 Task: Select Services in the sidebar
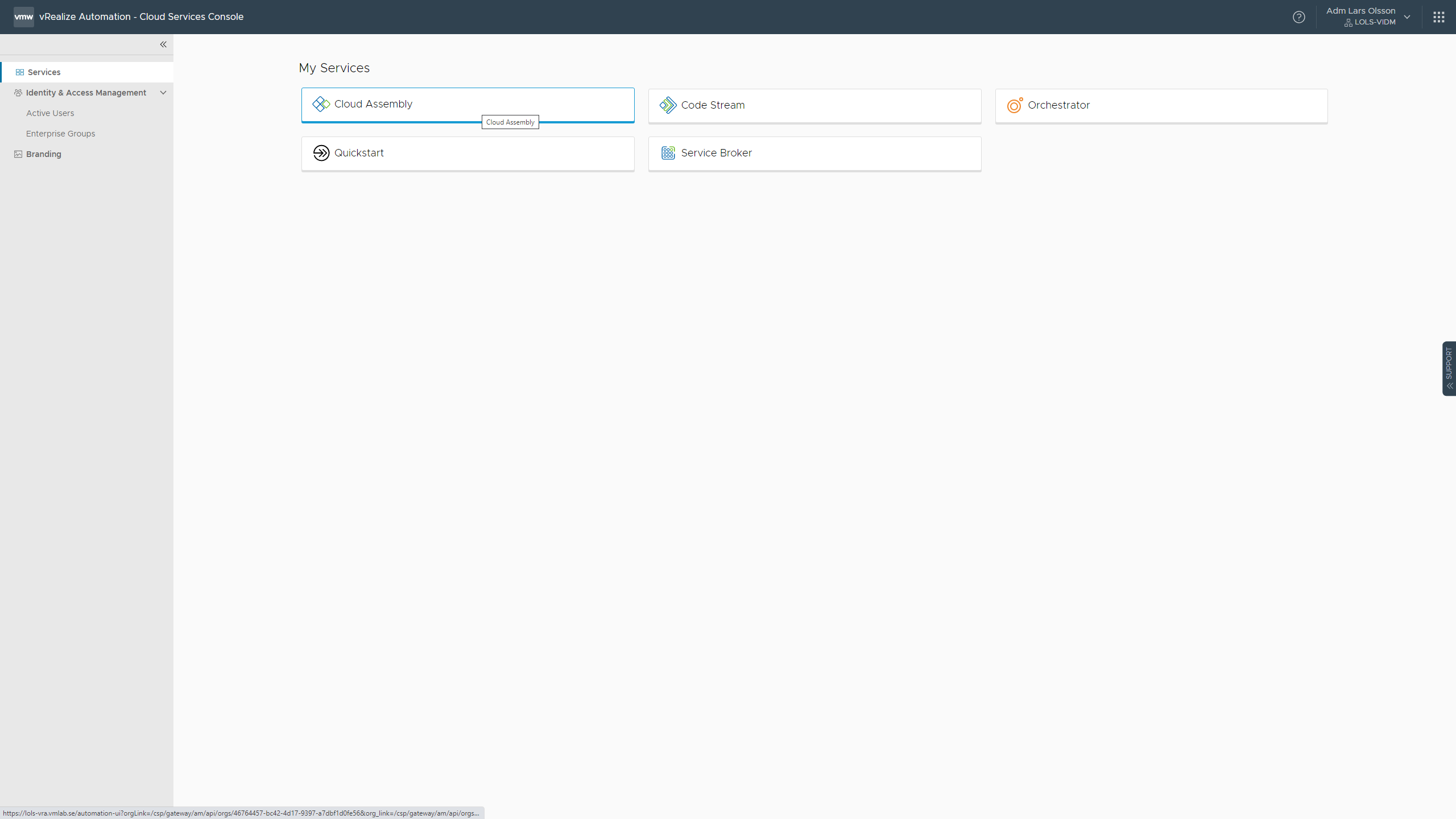87,72
